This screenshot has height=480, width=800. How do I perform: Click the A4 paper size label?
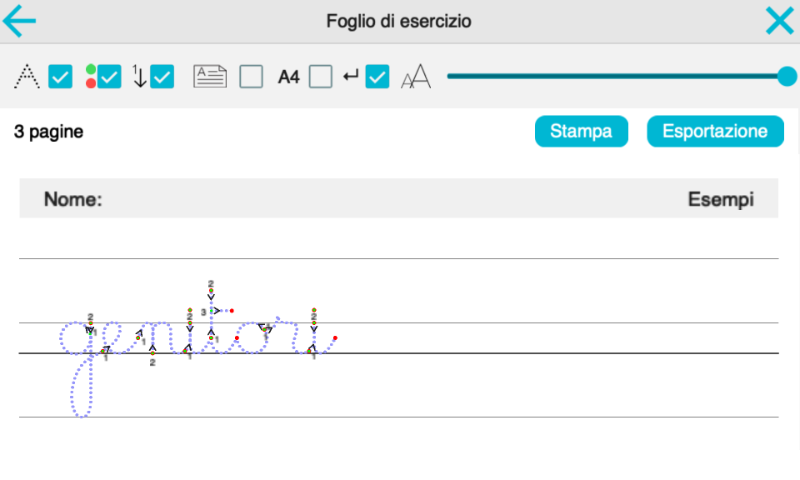click(x=289, y=77)
